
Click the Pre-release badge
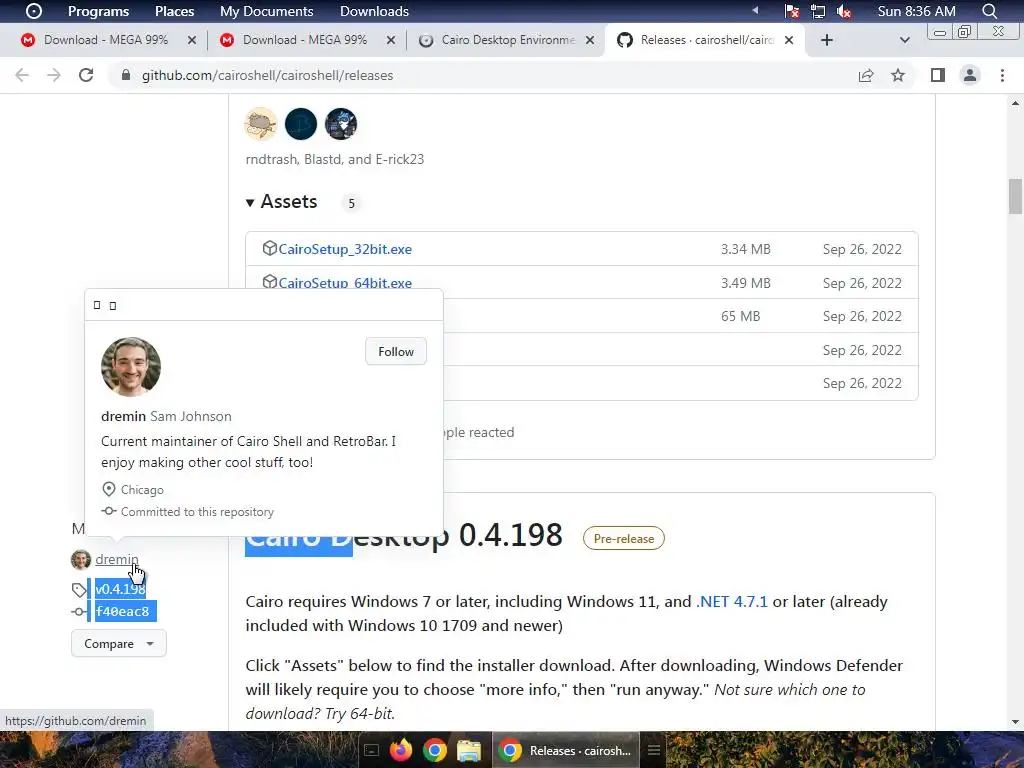[624, 539]
